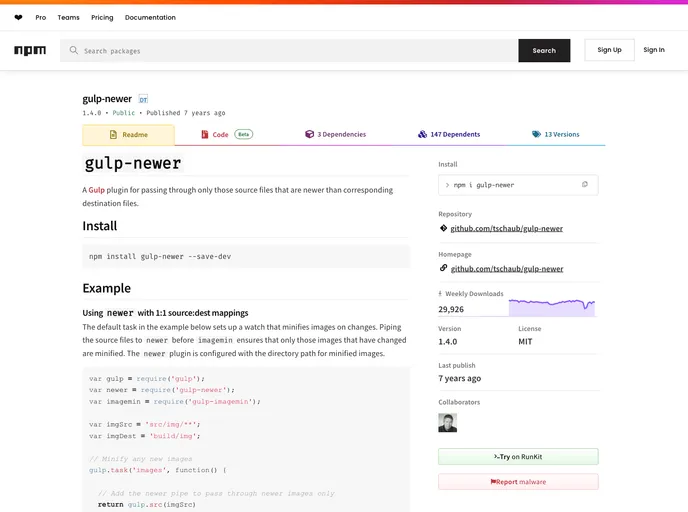This screenshot has height=512, width=688.
Task: Open the Teams menu item
Action: [68, 18]
